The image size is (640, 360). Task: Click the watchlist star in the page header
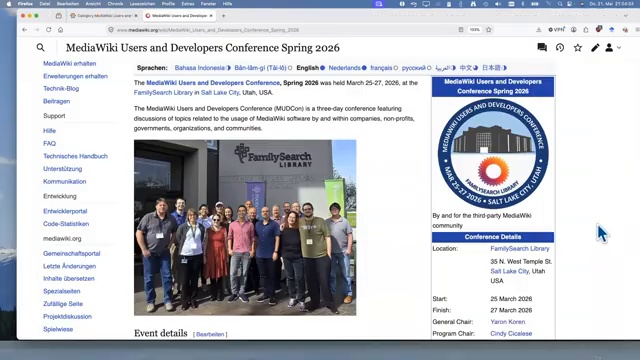click(578, 48)
